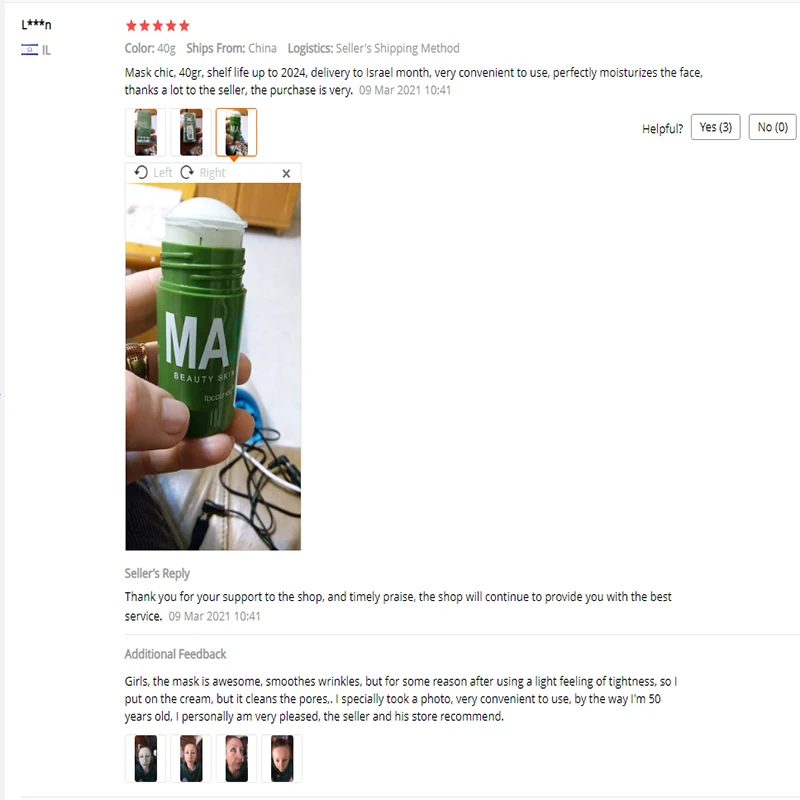Image resolution: width=800 pixels, height=800 pixels.
Task: Click the rotate Left icon
Action: (141, 172)
